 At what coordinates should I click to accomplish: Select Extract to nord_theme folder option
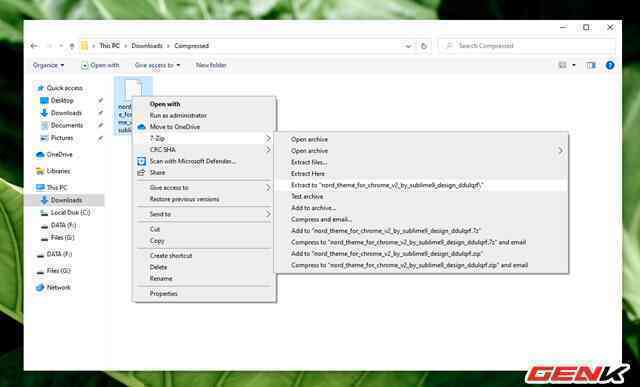(421, 185)
